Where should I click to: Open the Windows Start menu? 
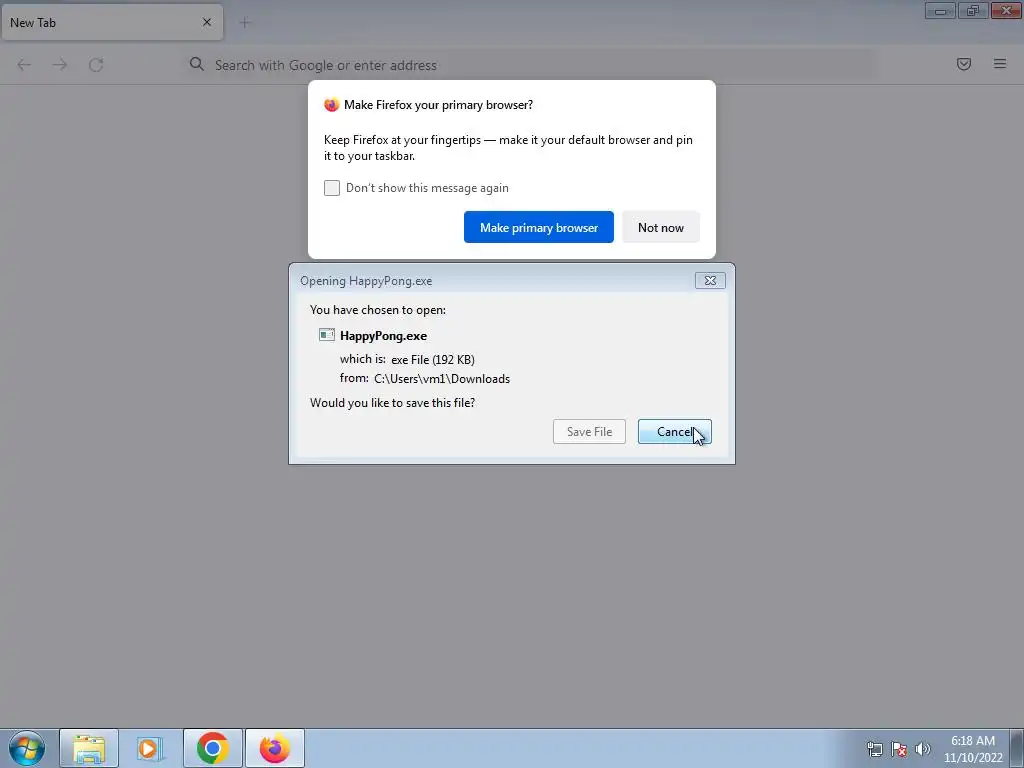[x=27, y=748]
